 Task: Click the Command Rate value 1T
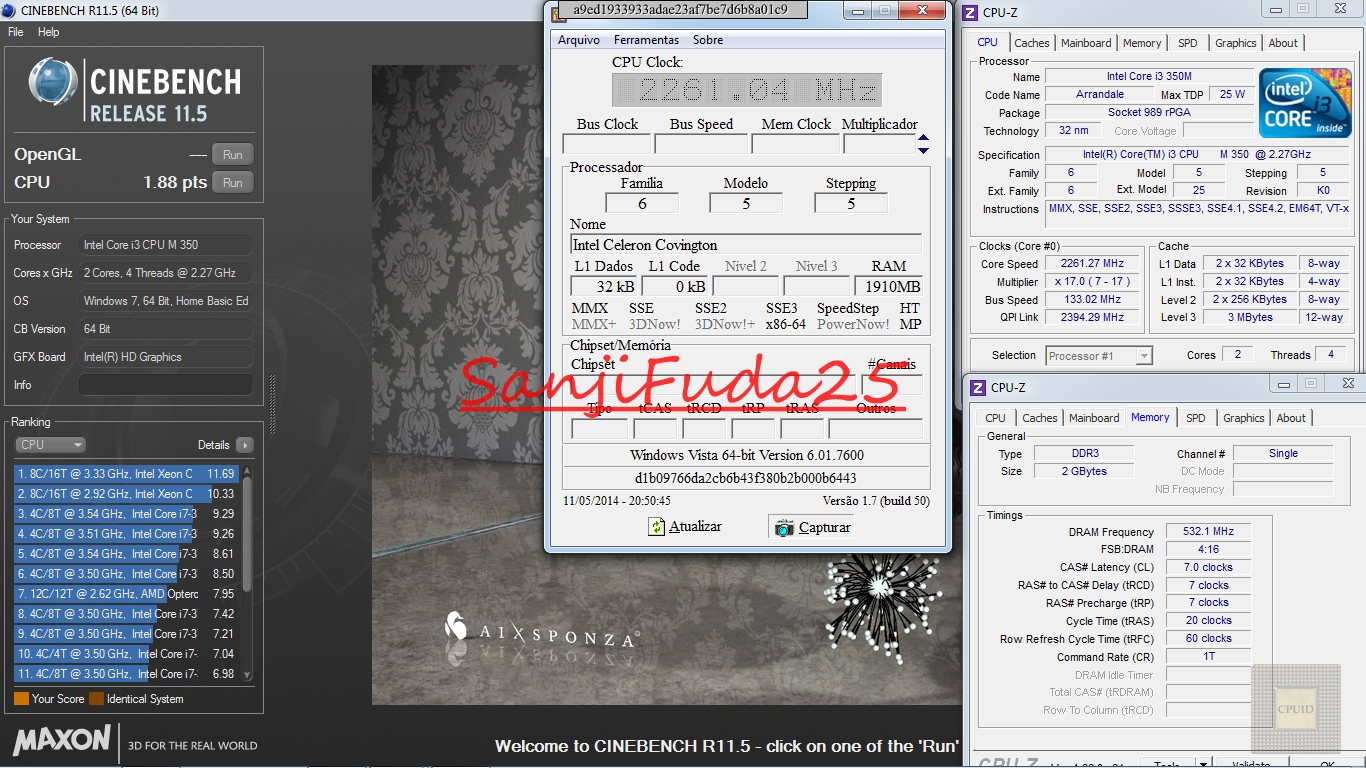tap(1208, 657)
